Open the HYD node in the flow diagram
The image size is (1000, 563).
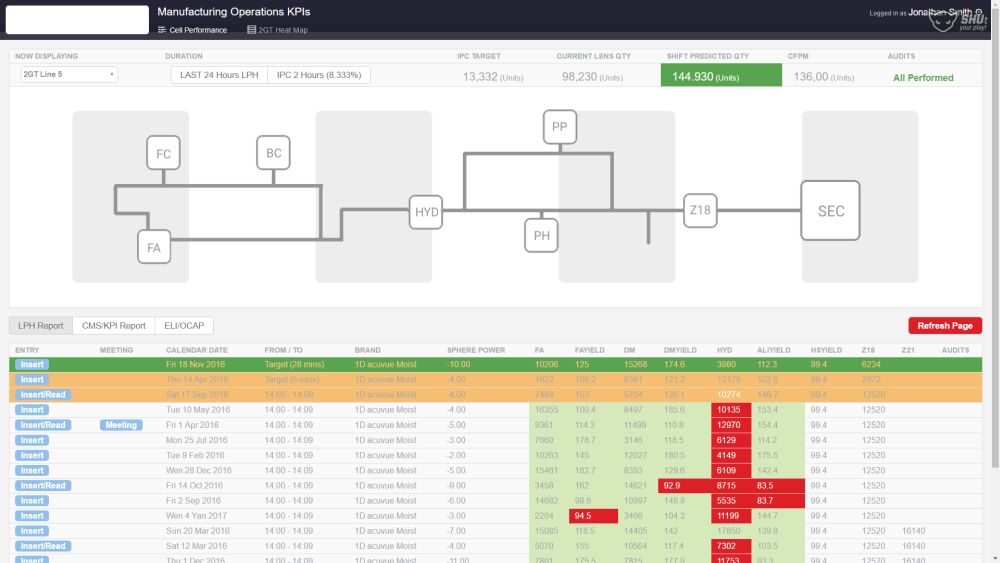click(426, 212)
